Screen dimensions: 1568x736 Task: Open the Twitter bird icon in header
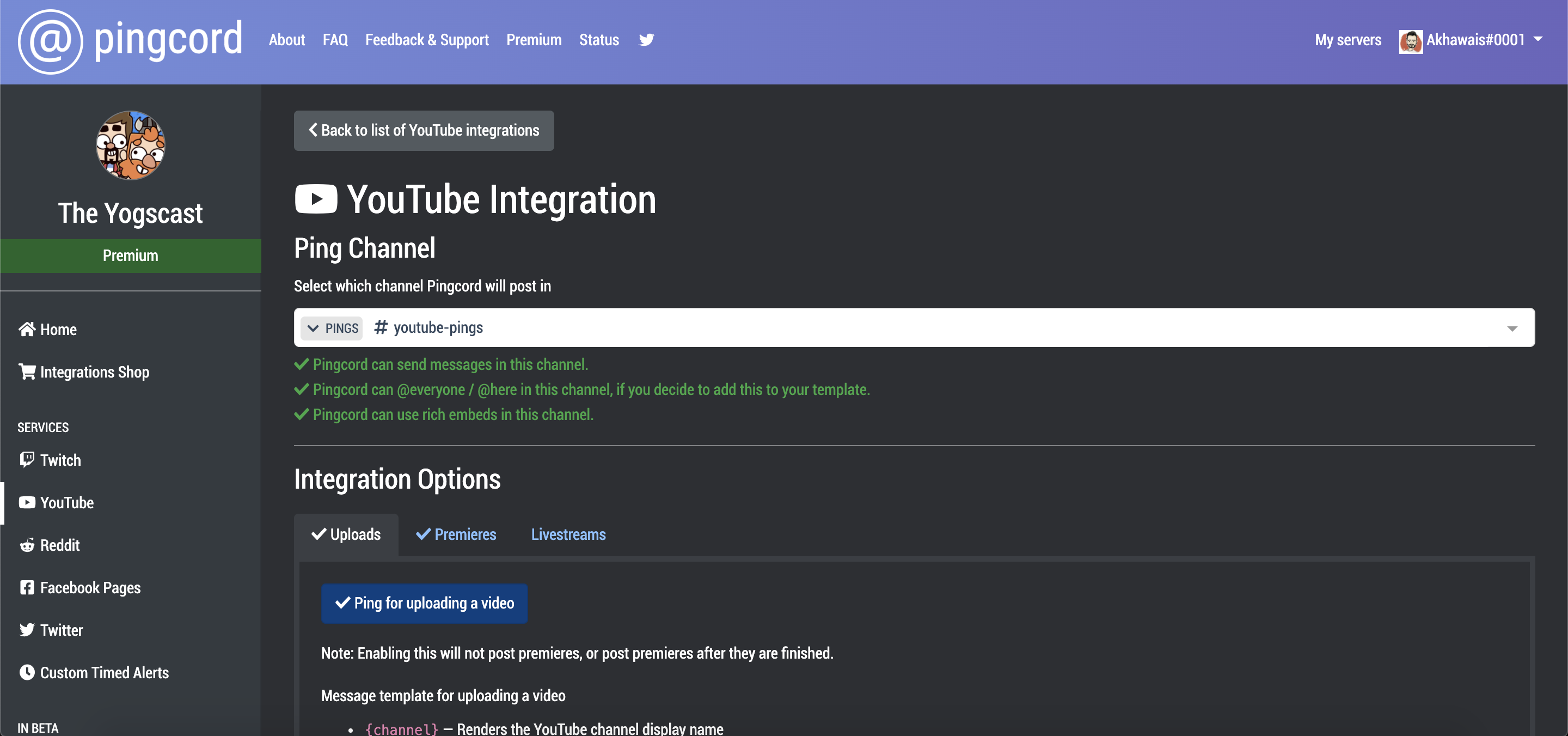coord(646,40)
